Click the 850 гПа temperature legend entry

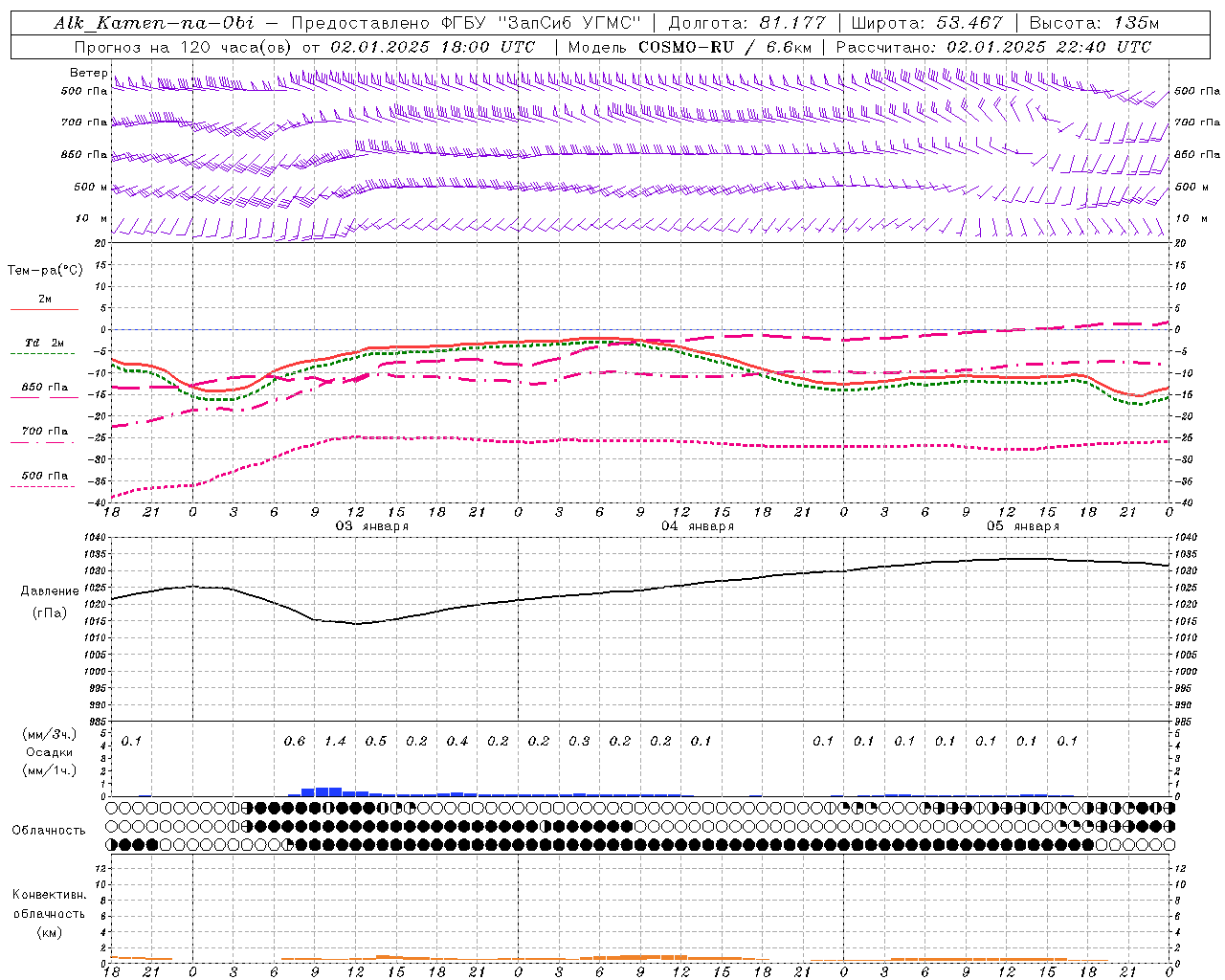45,388
